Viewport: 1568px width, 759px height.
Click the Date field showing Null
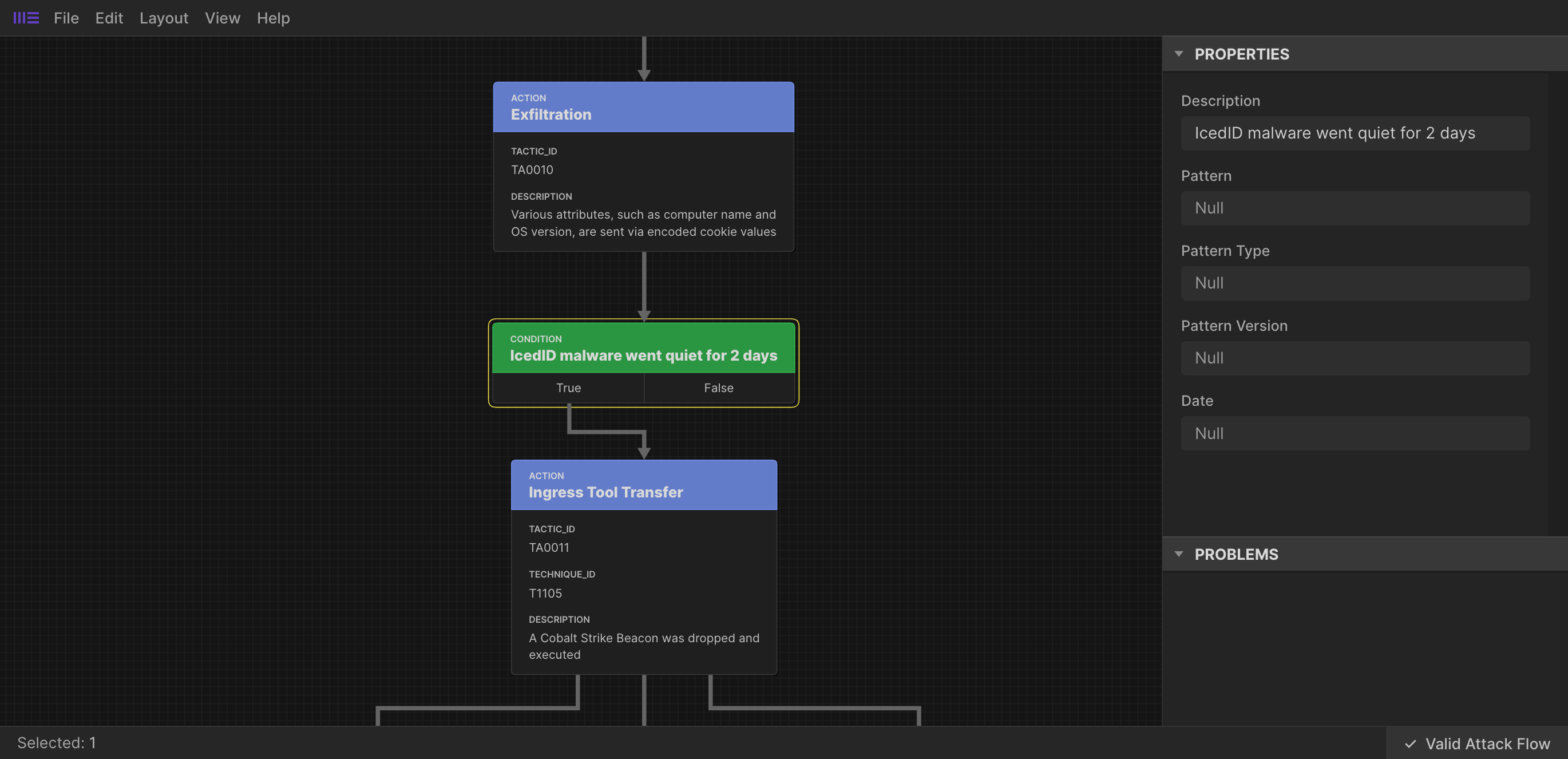1355,433
